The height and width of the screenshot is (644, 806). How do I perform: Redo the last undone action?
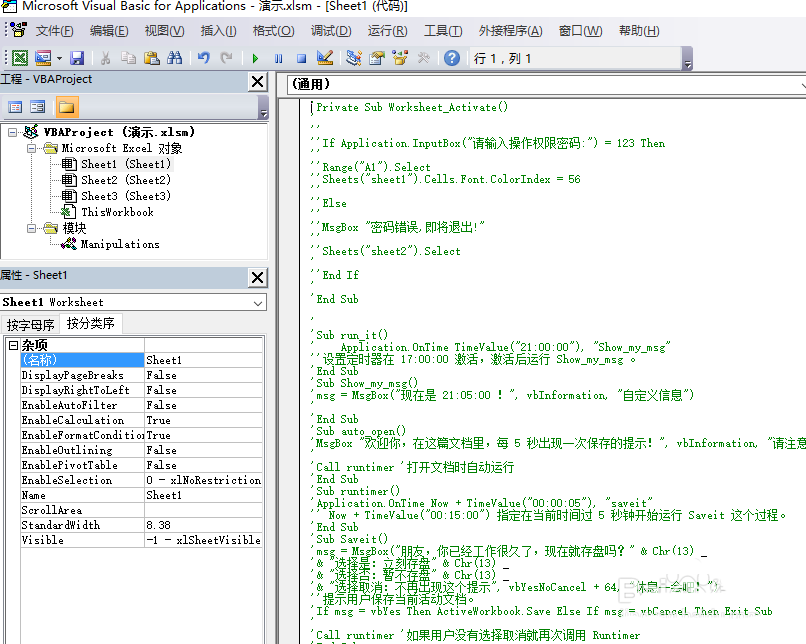pyautogui.click(x=226, y=58)
